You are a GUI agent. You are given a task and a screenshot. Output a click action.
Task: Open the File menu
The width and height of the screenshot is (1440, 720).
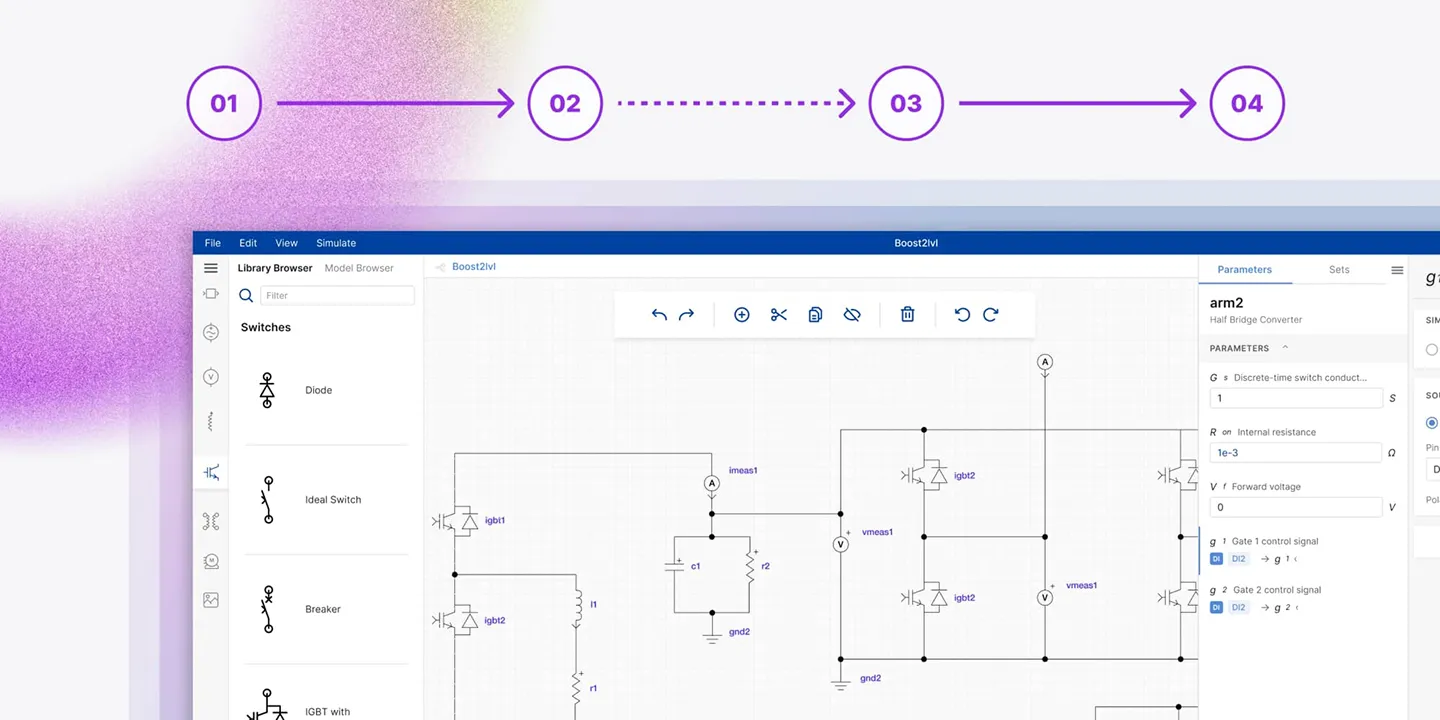(213, 243)
